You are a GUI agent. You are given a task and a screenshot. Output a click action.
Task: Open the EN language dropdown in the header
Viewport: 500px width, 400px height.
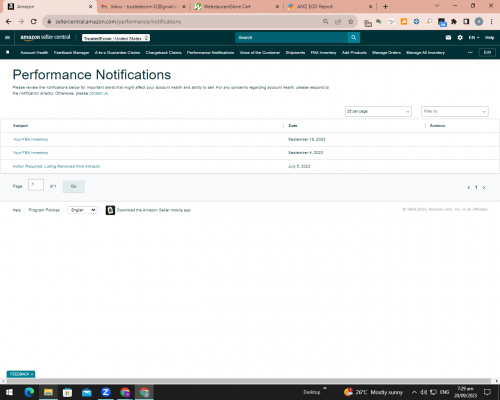tap(474, 38)
